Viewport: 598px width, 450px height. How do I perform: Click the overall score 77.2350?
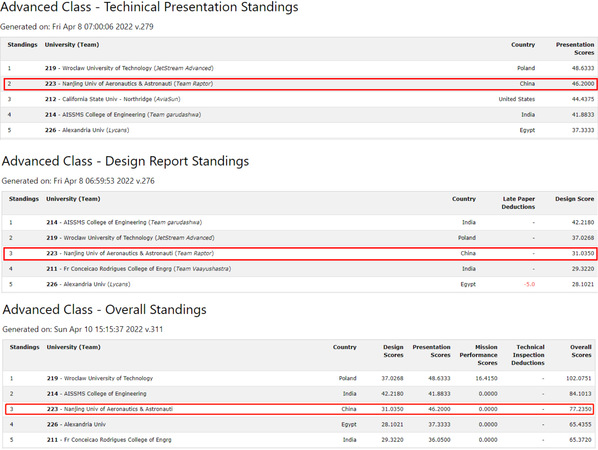pos(580,409)
